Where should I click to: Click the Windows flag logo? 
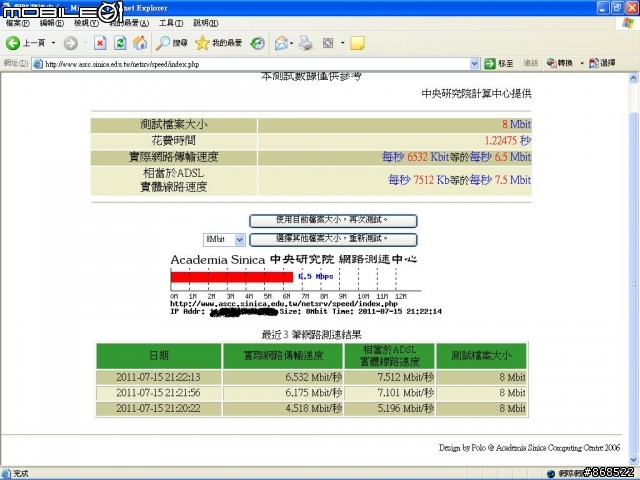pos(627,23)
